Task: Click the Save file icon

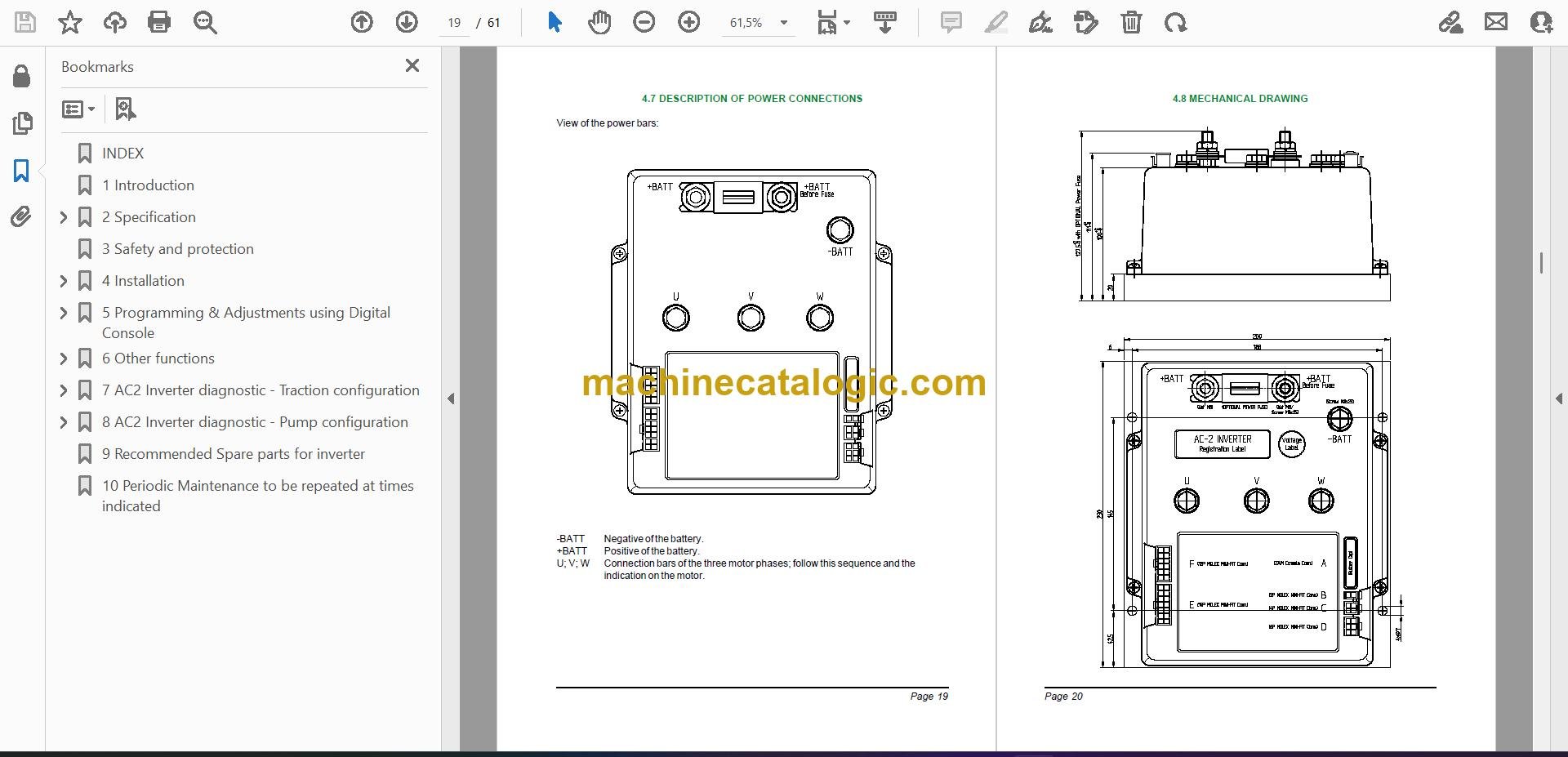Action: pyautogui.click(x=25, y=23)
